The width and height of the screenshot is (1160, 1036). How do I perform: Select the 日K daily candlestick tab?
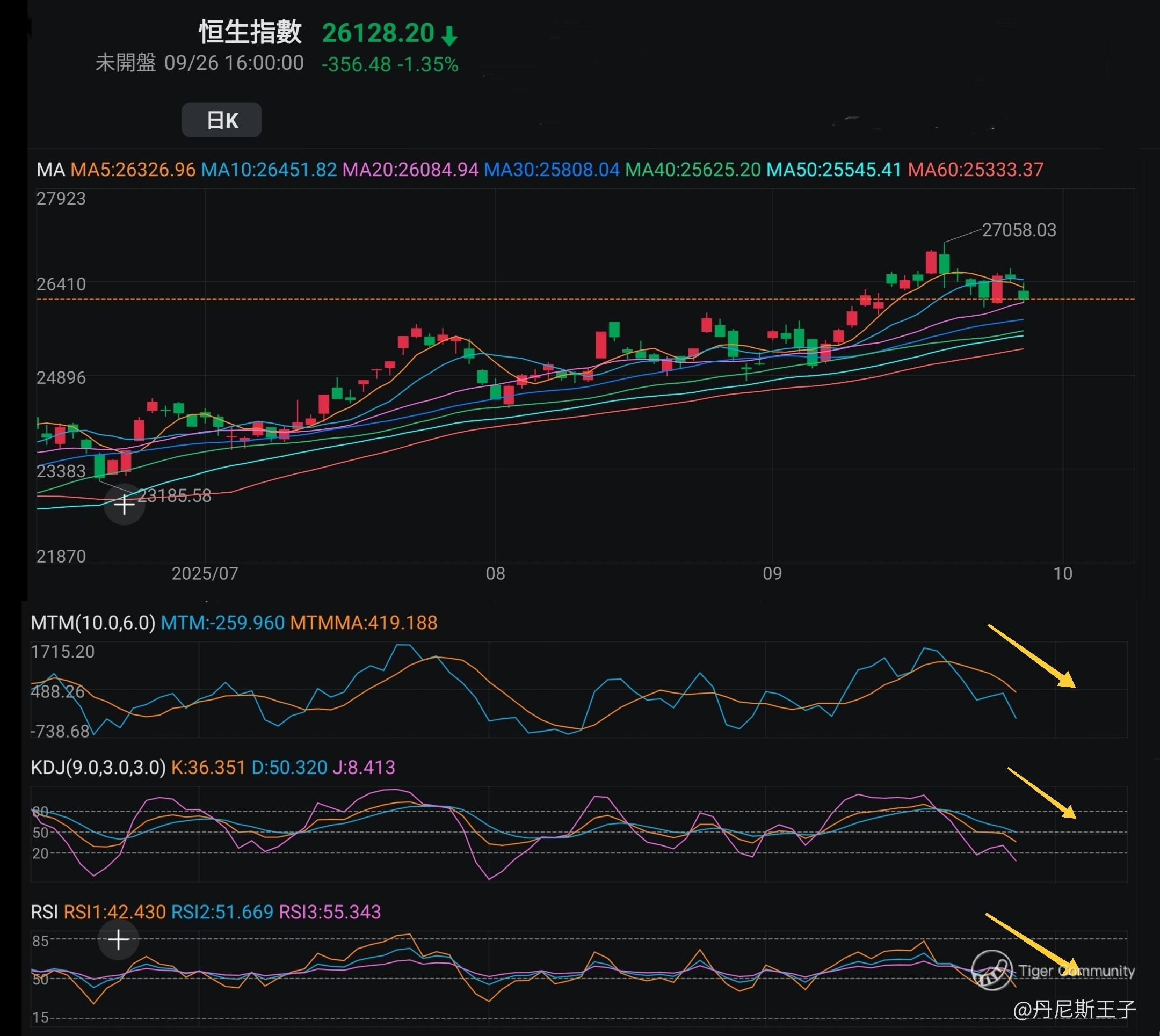221,120
